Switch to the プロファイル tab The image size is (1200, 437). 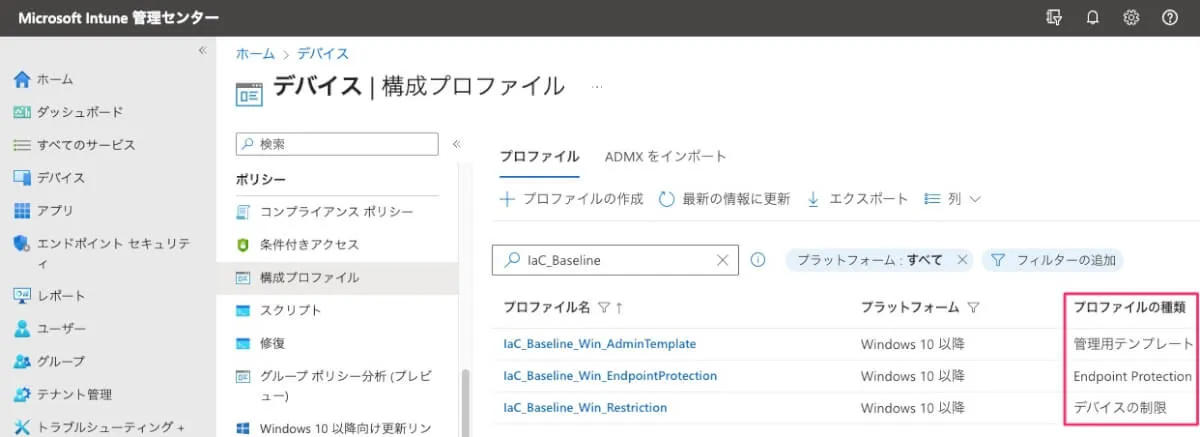click(539, 156)
